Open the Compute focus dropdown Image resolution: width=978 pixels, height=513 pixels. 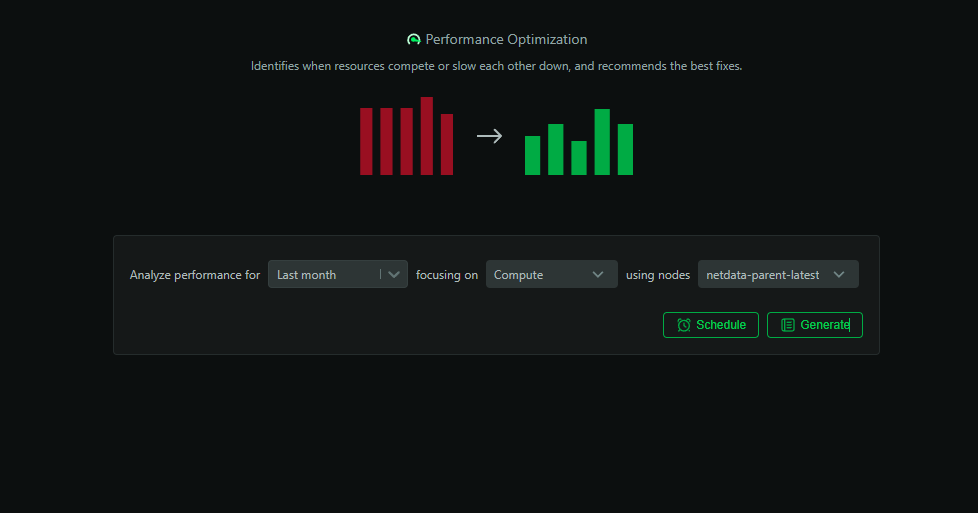tap(540, 275)
